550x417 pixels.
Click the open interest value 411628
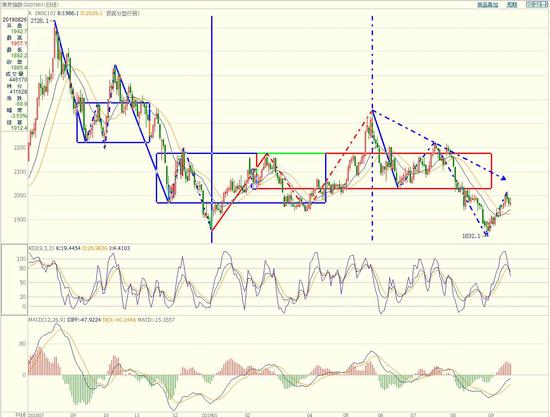[x=20, y=92]
